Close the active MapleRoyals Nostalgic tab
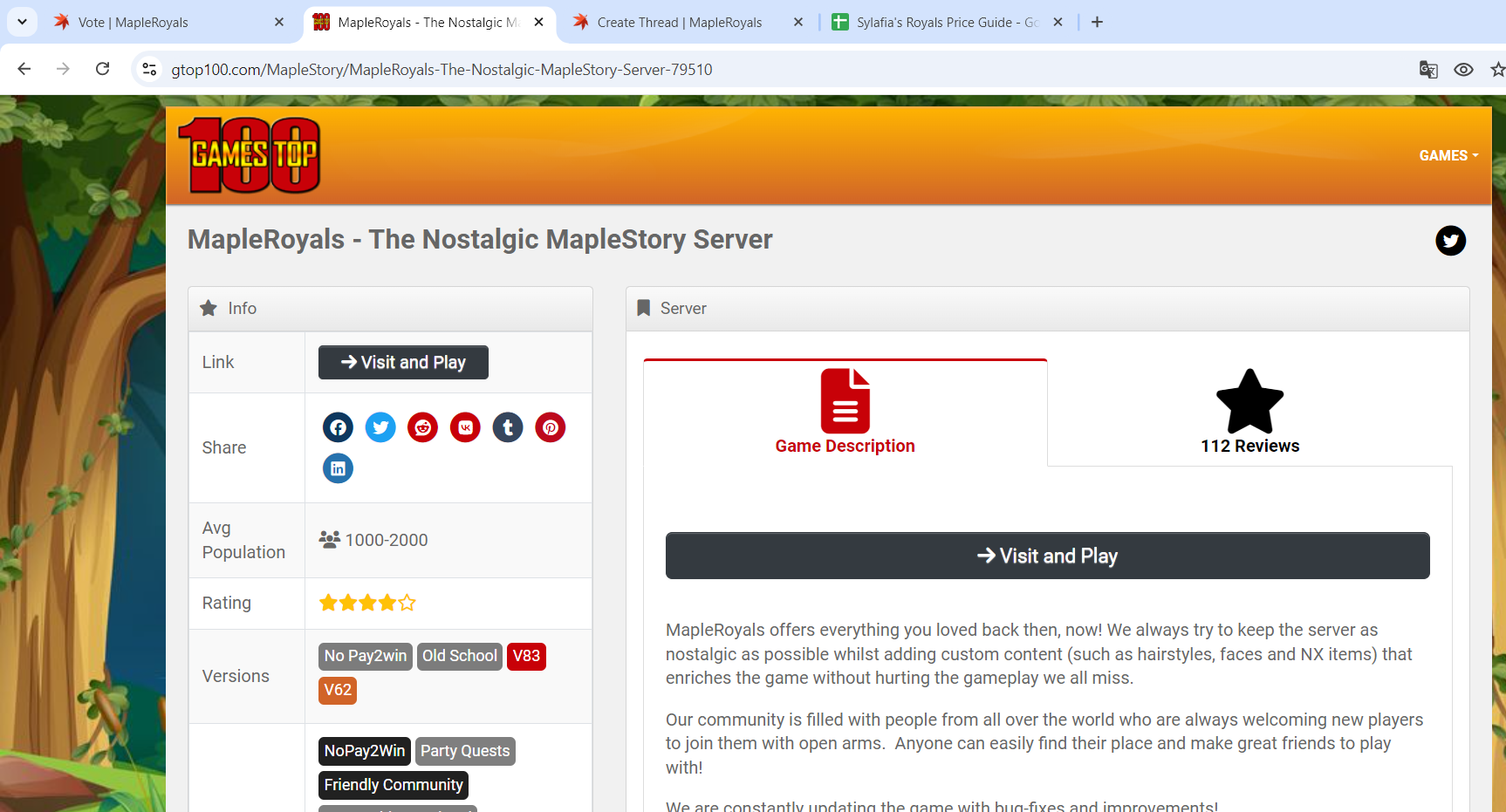Viewport: 1506px width, 812px height. tap(538, 22)
